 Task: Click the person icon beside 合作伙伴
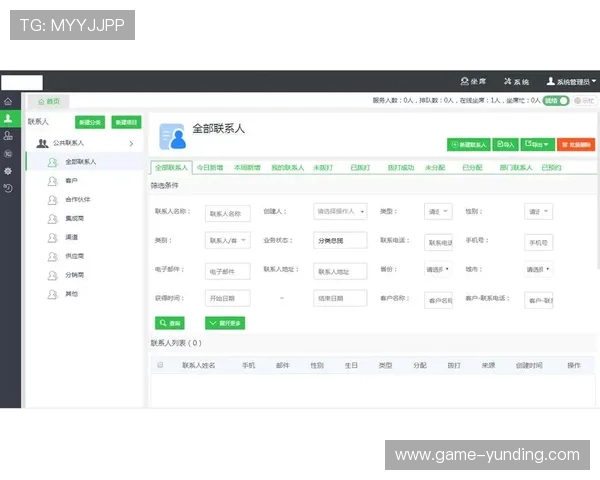click(x=52, y=199)
